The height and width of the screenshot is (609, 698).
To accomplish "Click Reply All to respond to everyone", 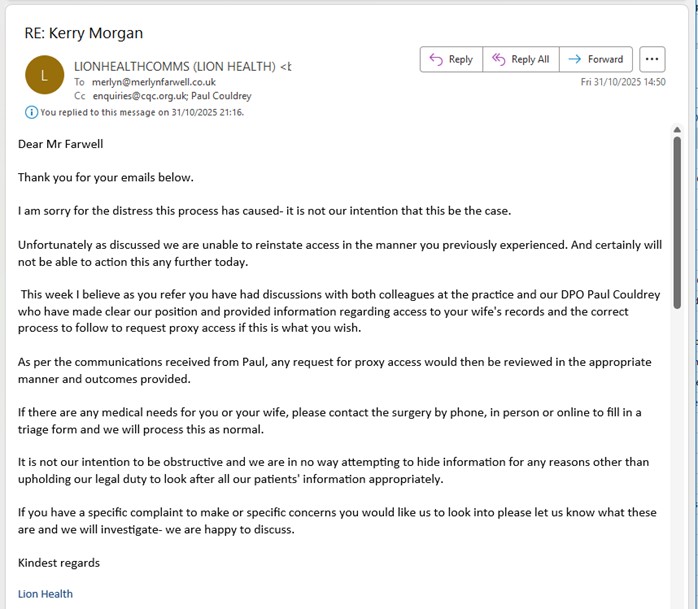I will click(x=520, y=59).
